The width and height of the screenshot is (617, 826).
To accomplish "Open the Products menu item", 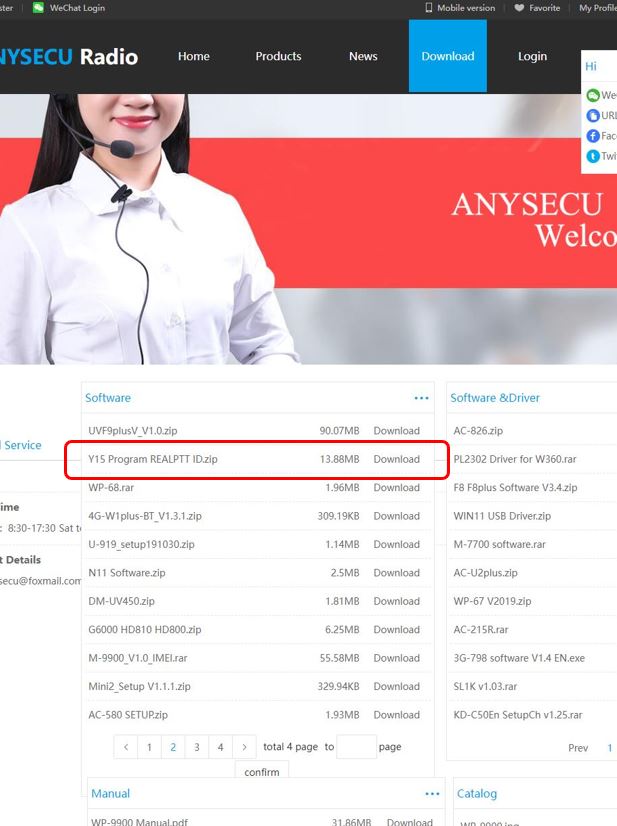I will point(278,56).
